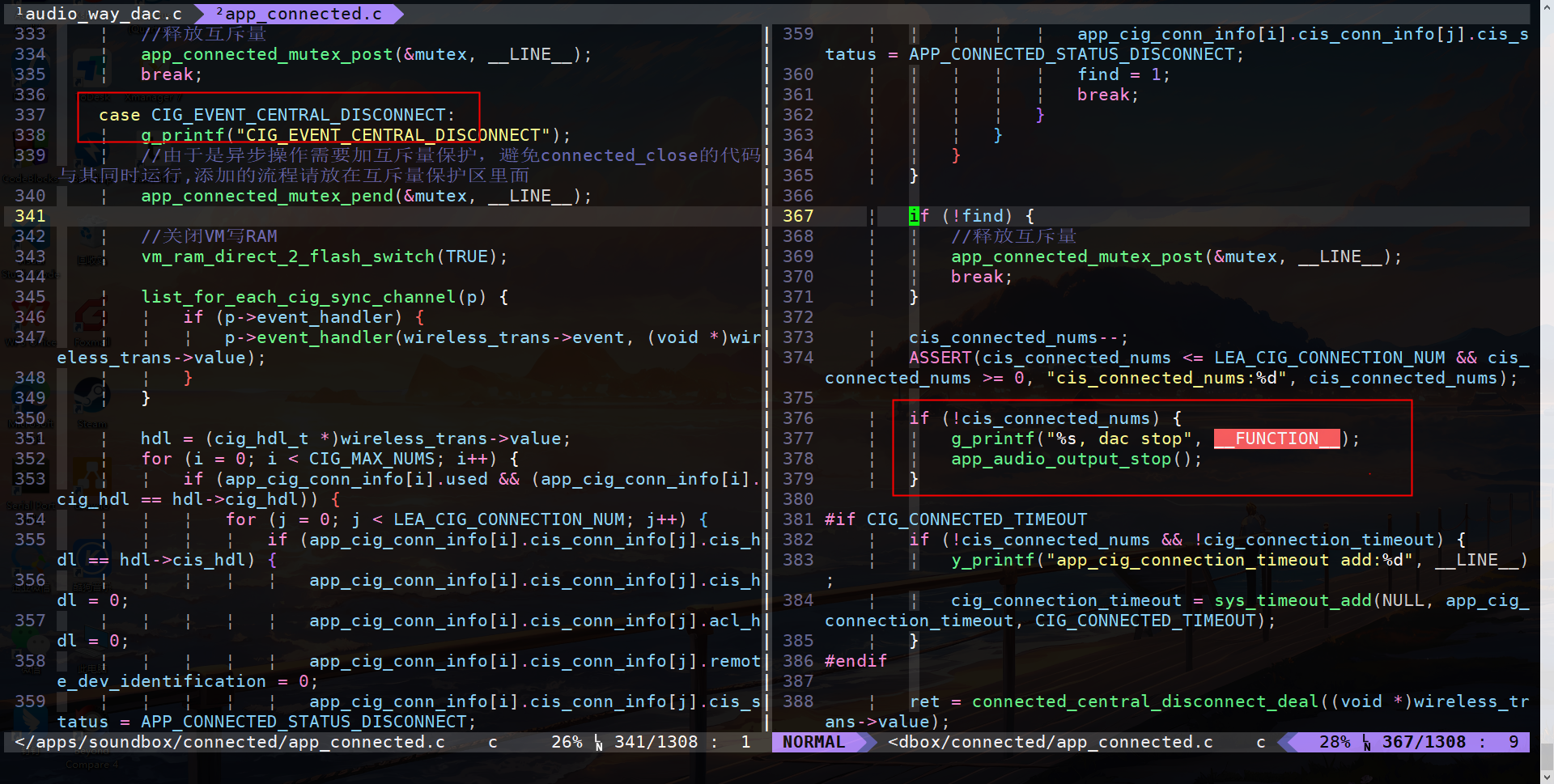Click '#if CIG_CONNECTED_TIMEOUT' on line 381

pyautogui.click(x=956, y=519)
